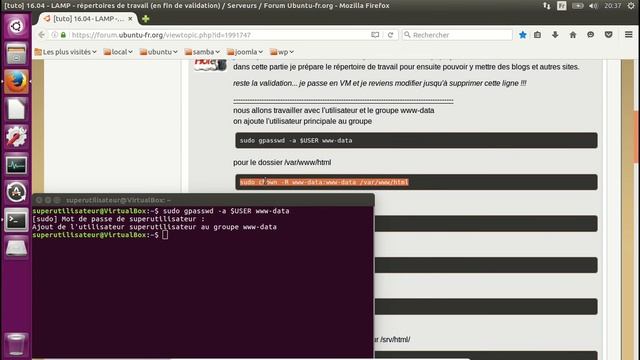The width and height of the screenshot is (640, 360).
Task: Expand the 'samba' bookmarks folder
Action: click(x=202, y=52)
